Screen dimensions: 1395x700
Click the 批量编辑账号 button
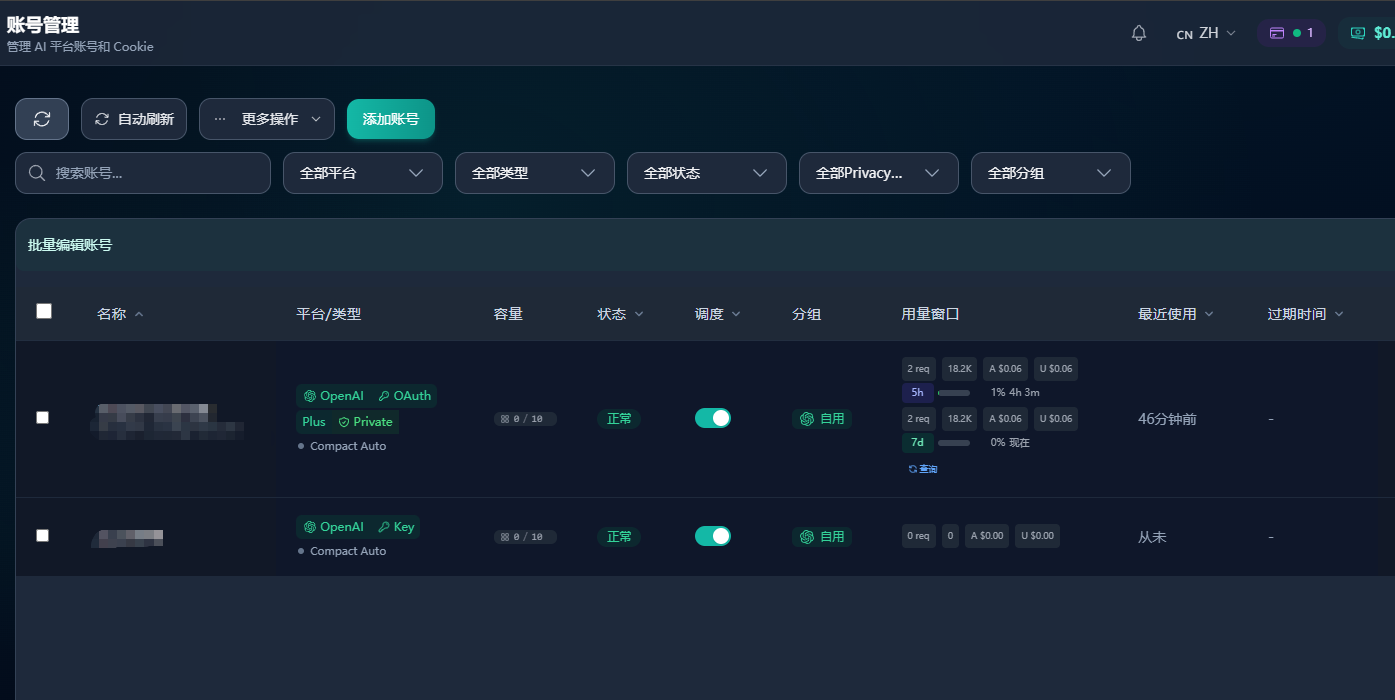70,245
